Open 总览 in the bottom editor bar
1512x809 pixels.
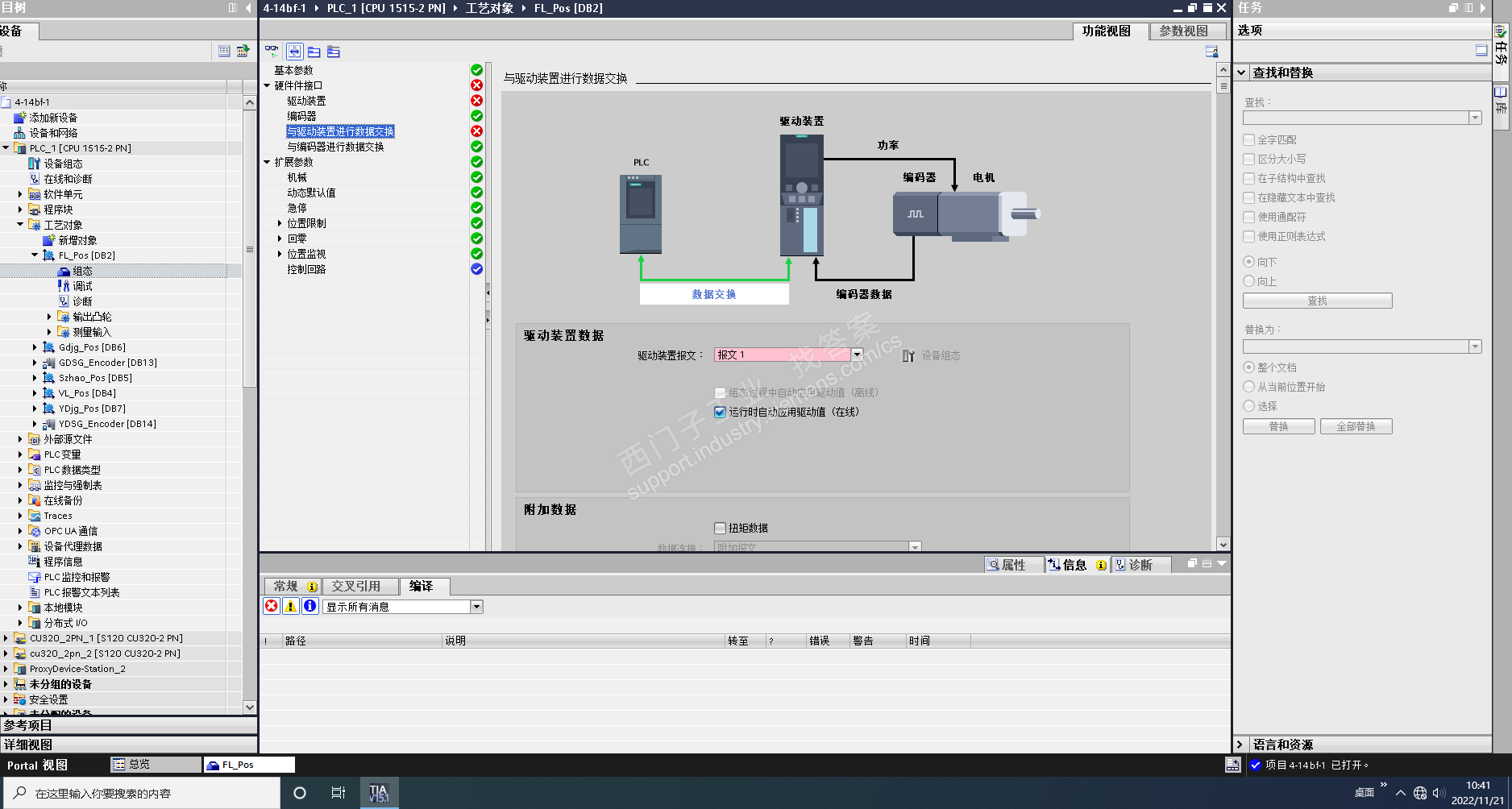(155, 765)
